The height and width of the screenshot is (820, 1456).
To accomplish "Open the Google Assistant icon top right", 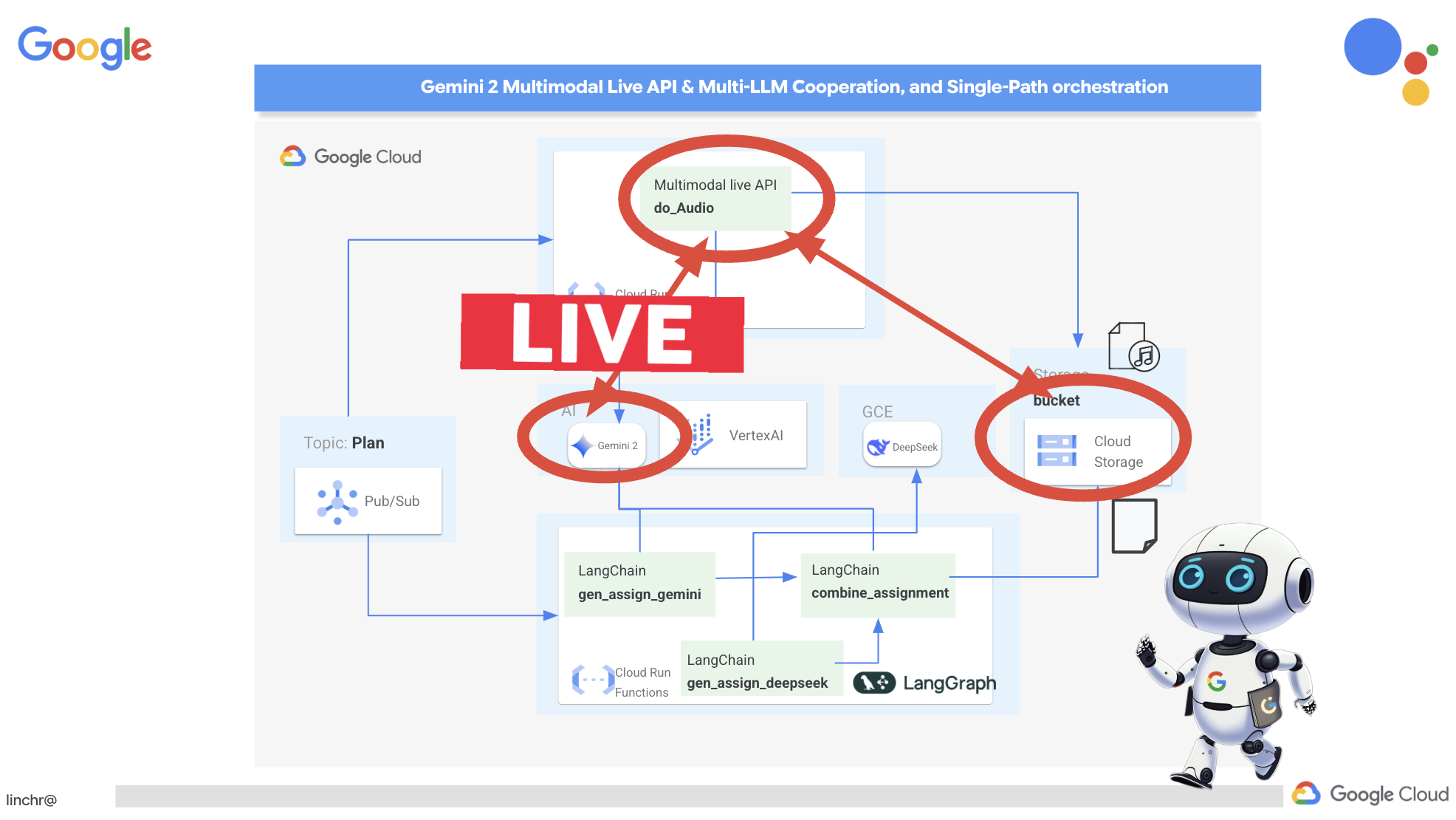I will [1400, 65].
